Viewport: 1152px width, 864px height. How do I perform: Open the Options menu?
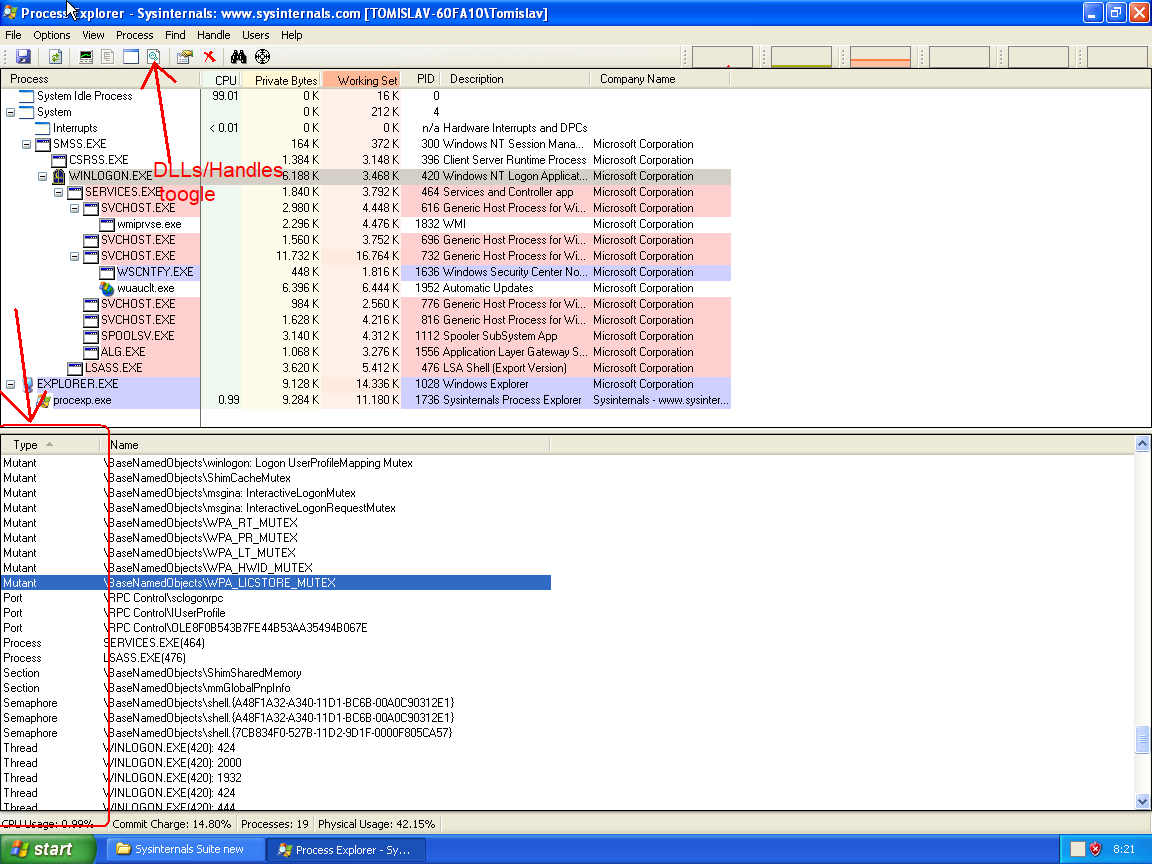[x=51, y=35]
